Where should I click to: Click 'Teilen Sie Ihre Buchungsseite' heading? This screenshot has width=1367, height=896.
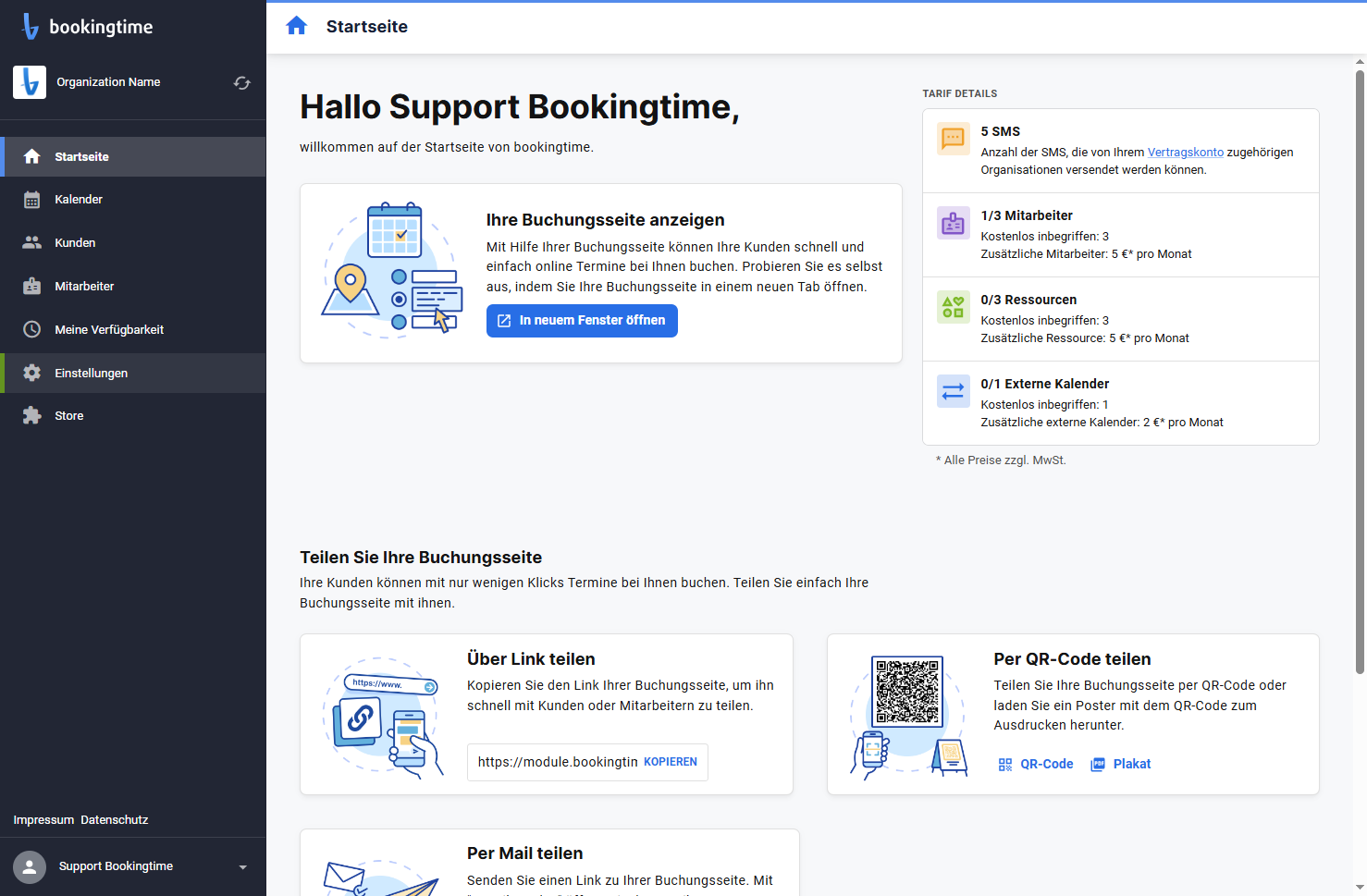pyautogui.click(x=421, y=558)
